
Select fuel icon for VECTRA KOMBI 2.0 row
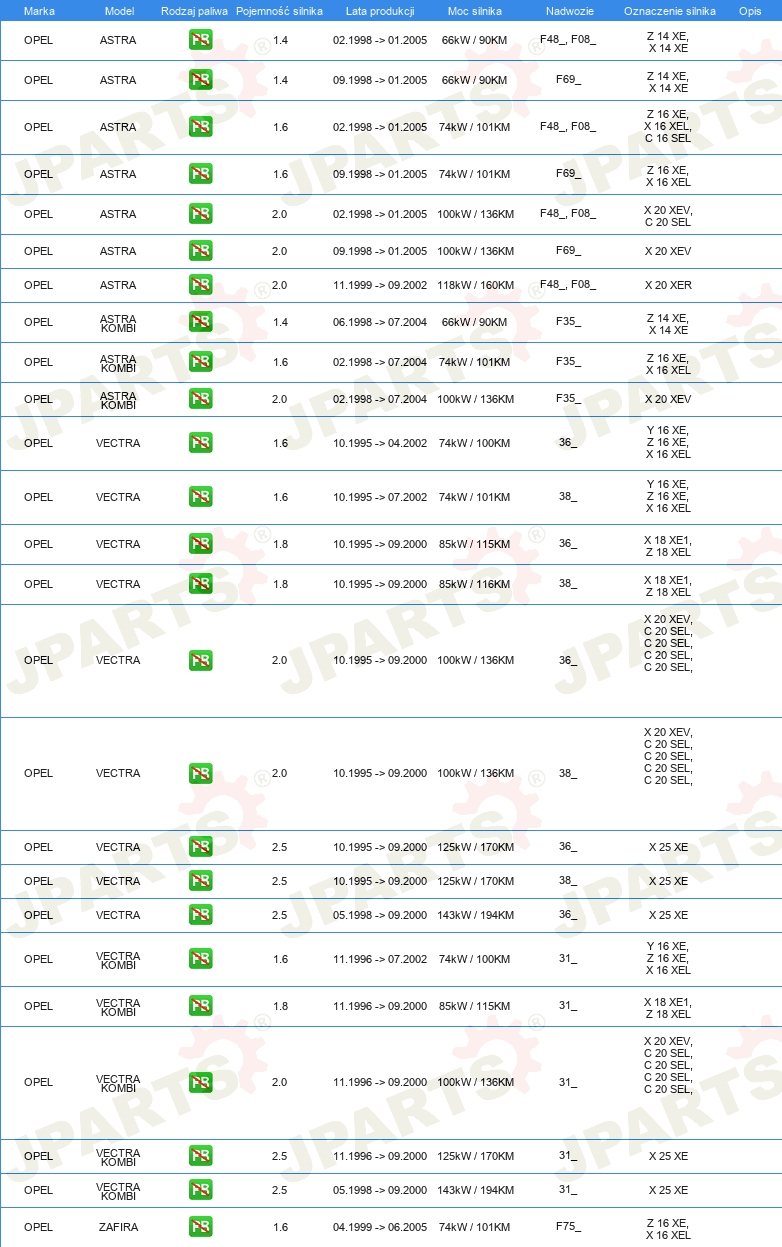[x=200, y=1082]
